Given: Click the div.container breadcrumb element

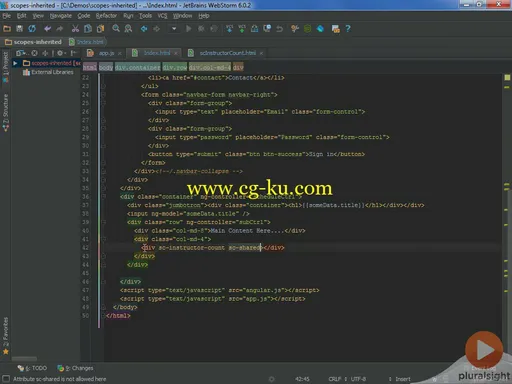Looking at the screenshot, I should (137, 67).
